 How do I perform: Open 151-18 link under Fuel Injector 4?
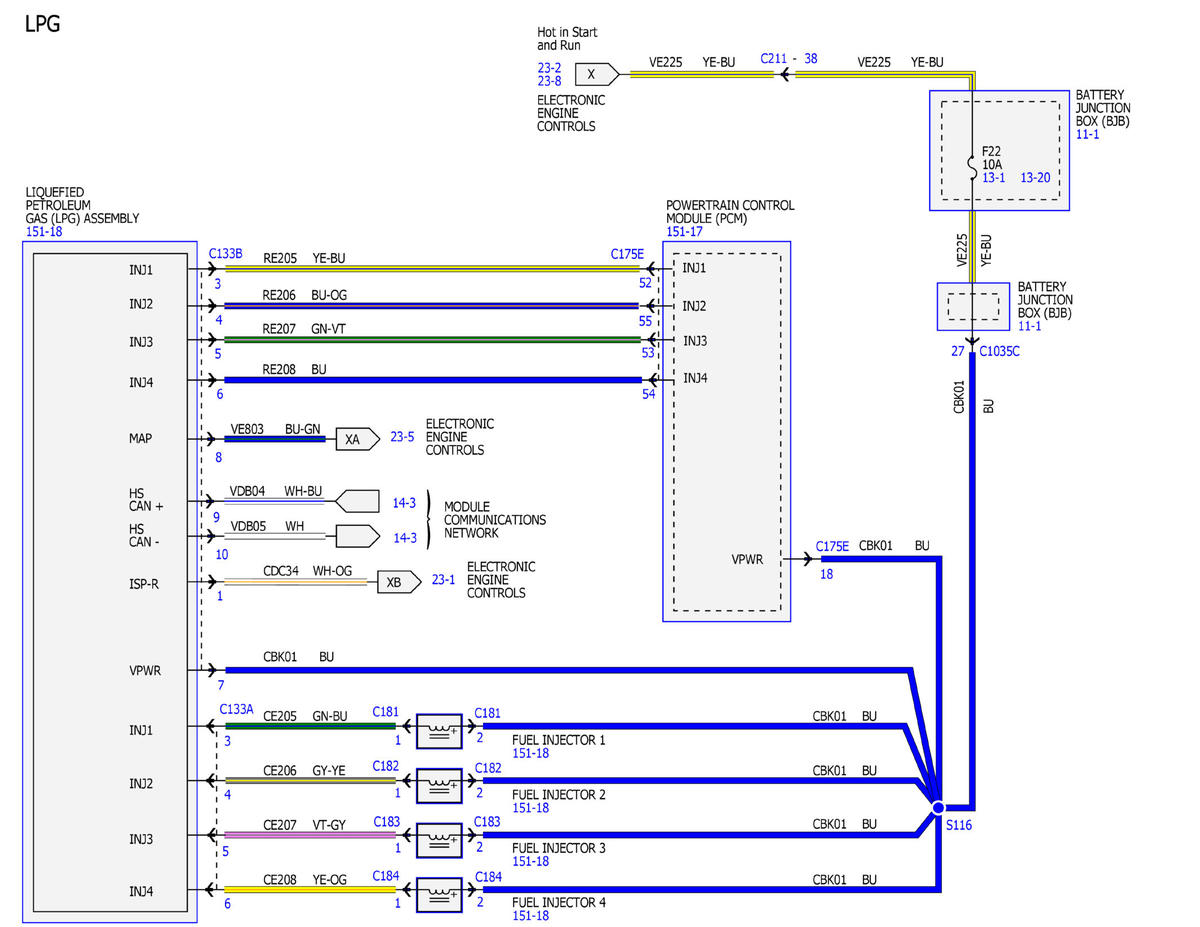pos(530,916)
